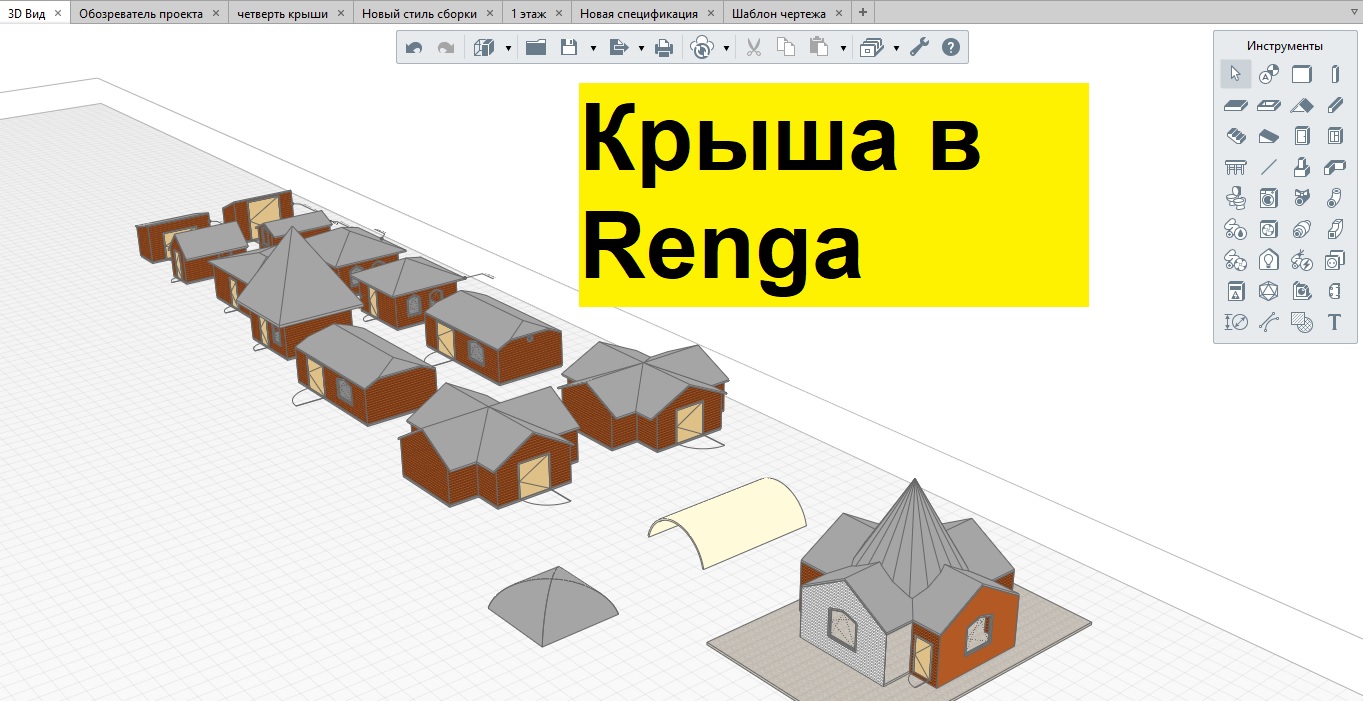The width and height of the screenshot is (1363, 701).
Task: Pick the Isolated foundation tool
Action: pos(1301,167)
